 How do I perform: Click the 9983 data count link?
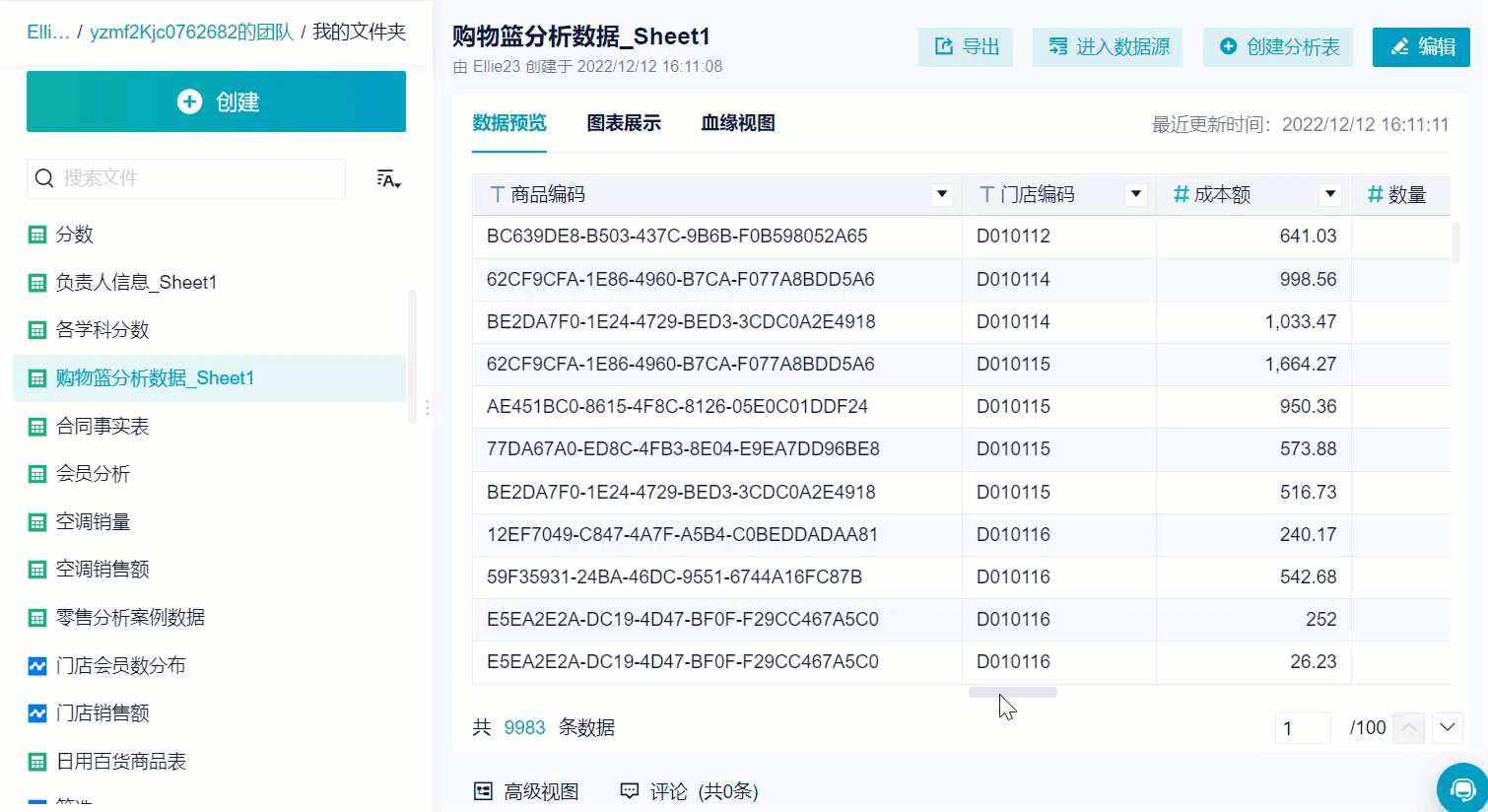[x=523, y=727]
